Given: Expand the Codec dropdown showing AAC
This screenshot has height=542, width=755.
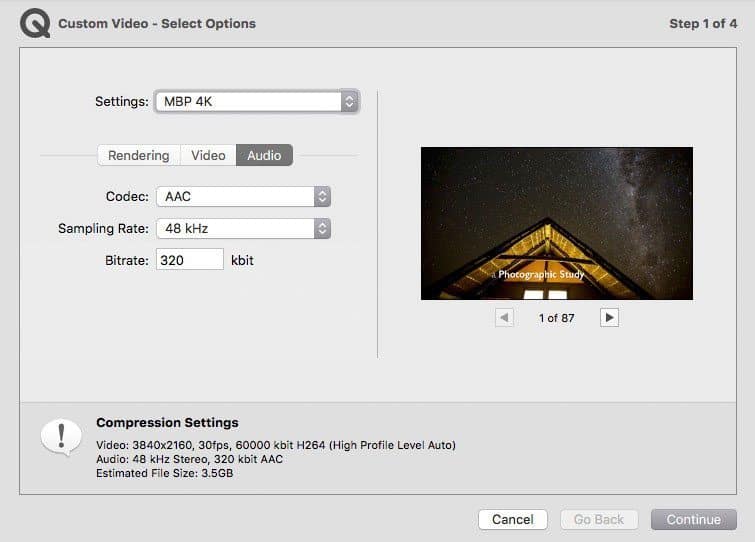Looking at the screenshot, I should click(243, 197).
